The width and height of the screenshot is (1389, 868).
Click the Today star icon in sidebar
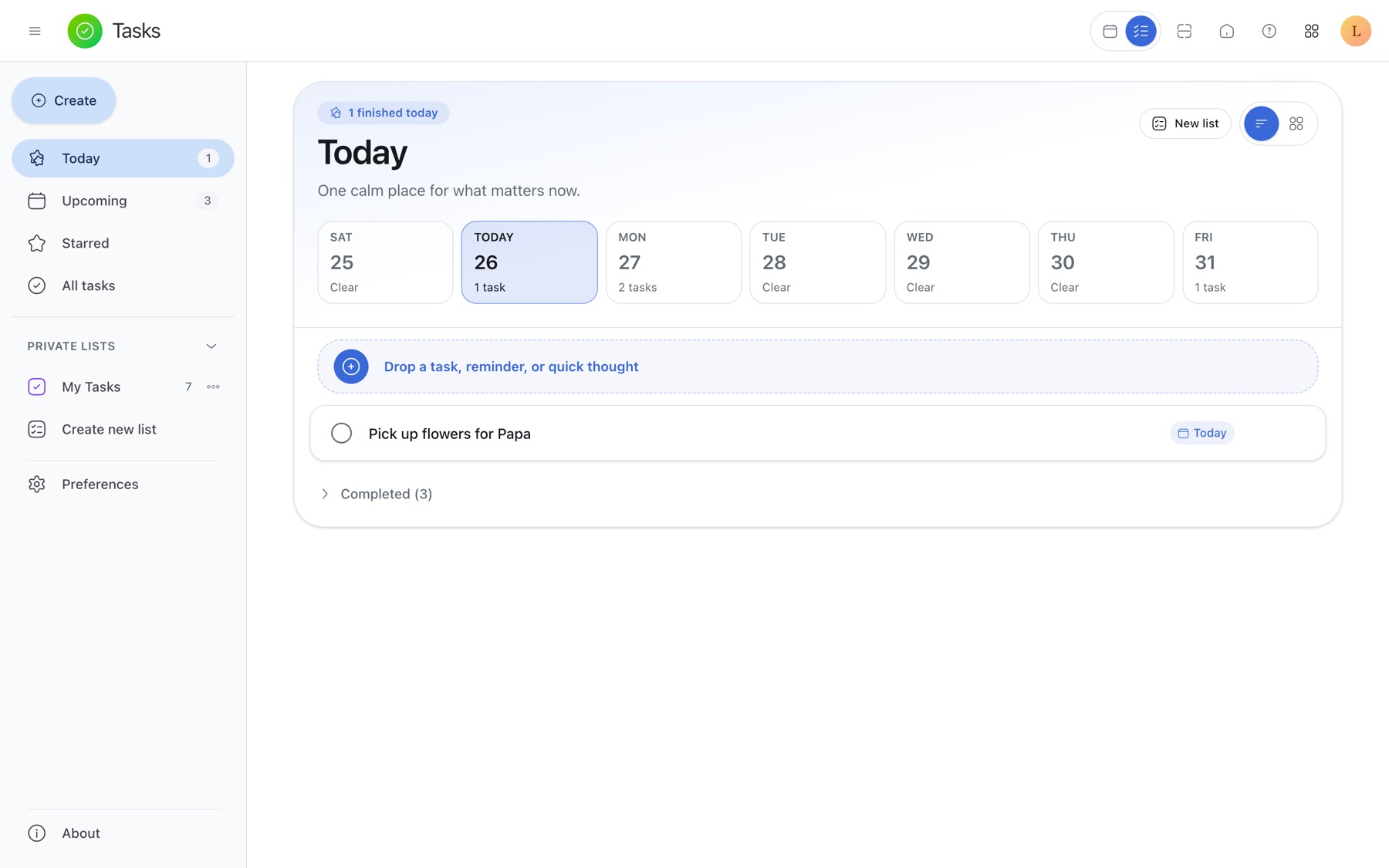37,158
